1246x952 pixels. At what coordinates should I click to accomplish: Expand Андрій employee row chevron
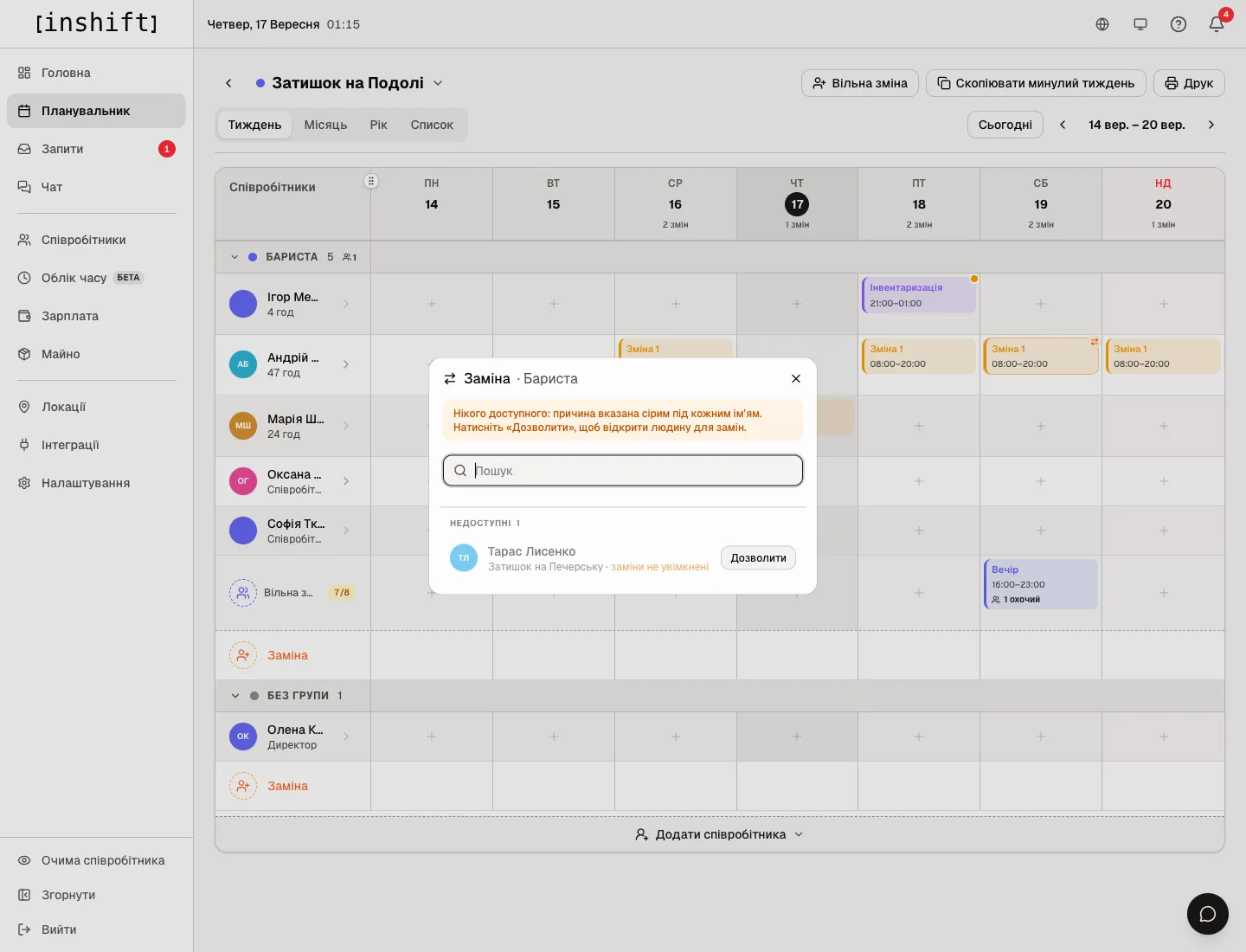coord(346,364)
